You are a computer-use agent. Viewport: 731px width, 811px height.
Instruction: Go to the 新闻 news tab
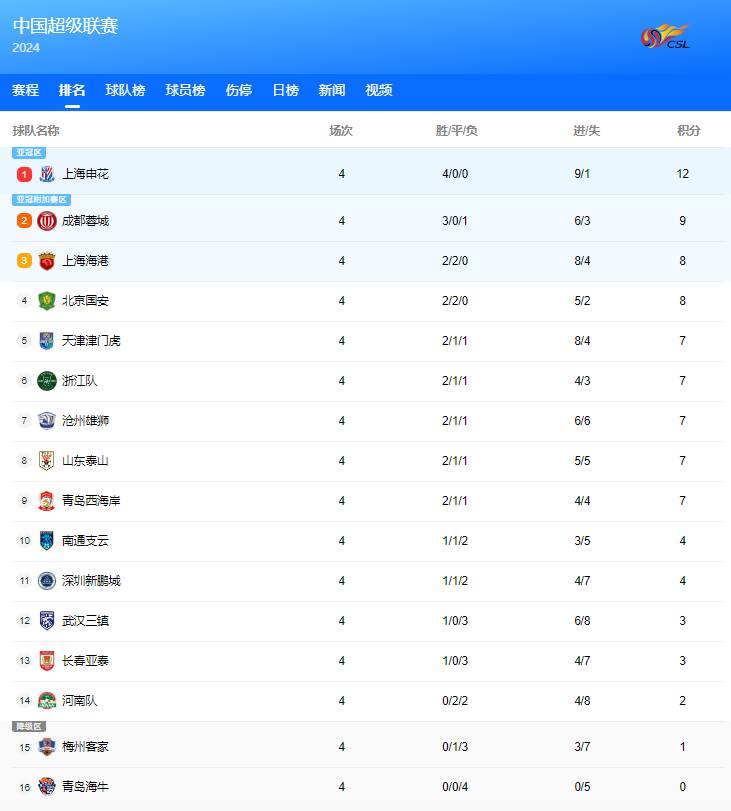pos(332,90)
